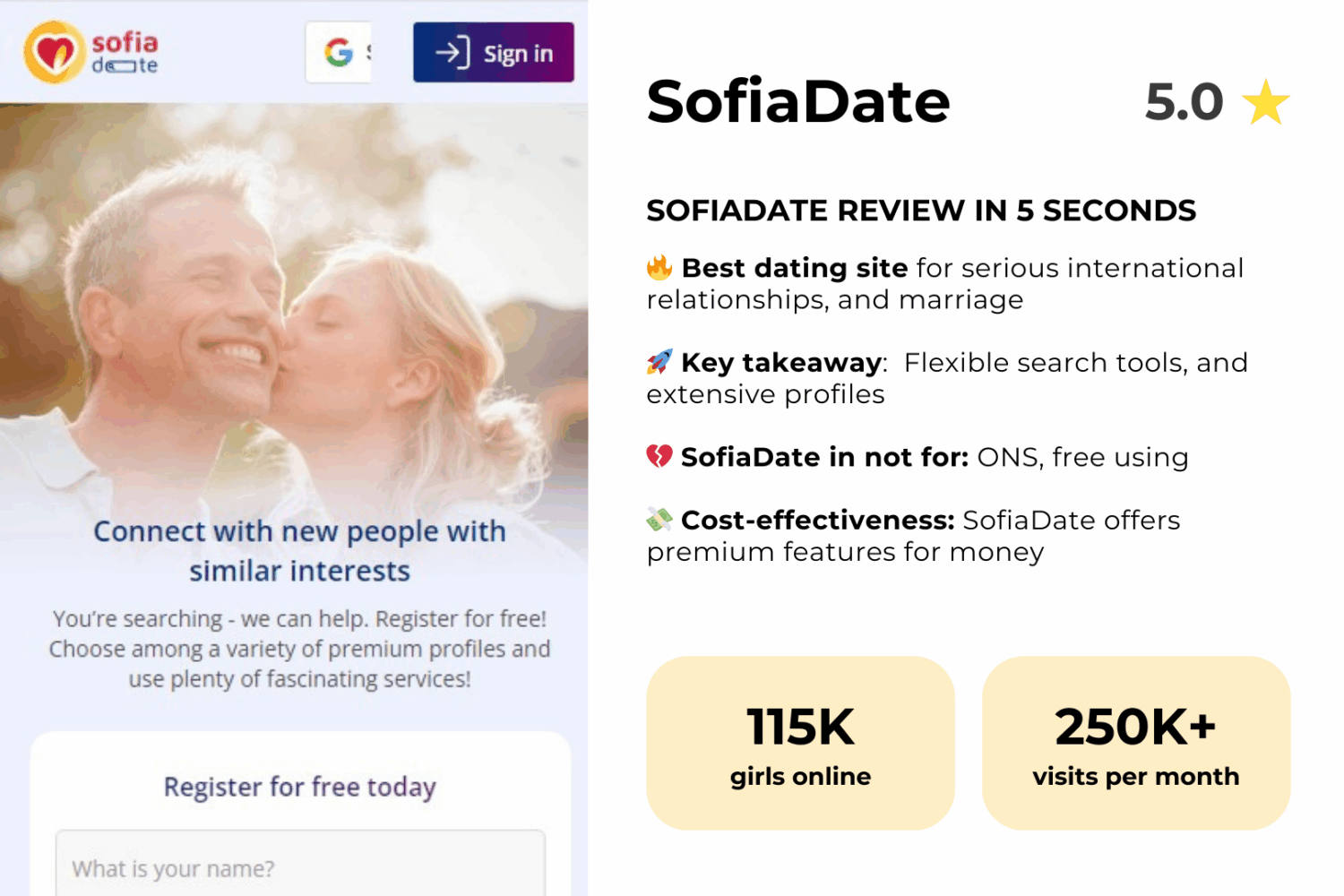Image resolution: width=1344 pixels, height=896 pixels.
Task: Click "Connect with new people" headline
Action: 299,550
